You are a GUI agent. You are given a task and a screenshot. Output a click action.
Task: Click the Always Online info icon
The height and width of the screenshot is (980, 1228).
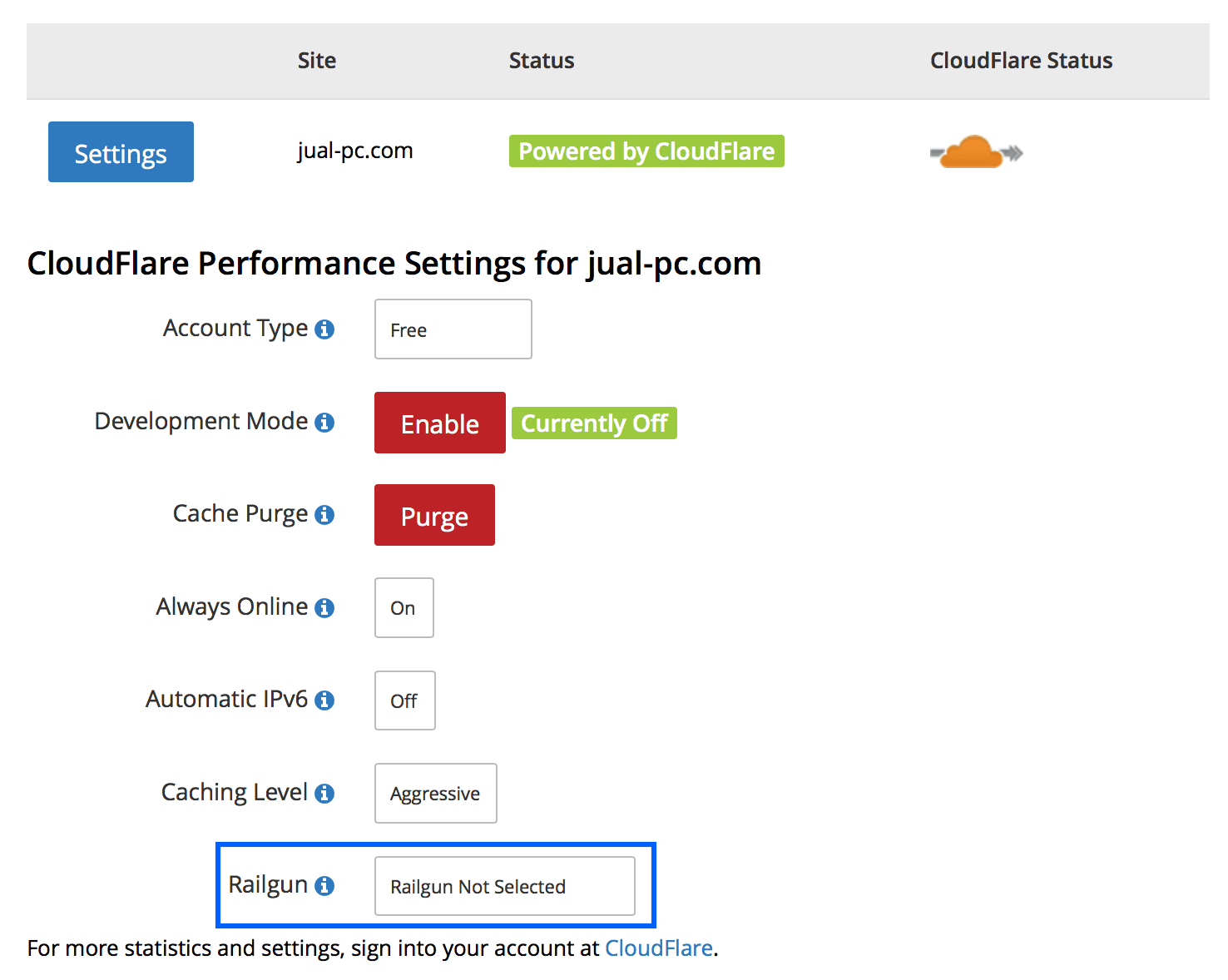(x=325, y=608)
